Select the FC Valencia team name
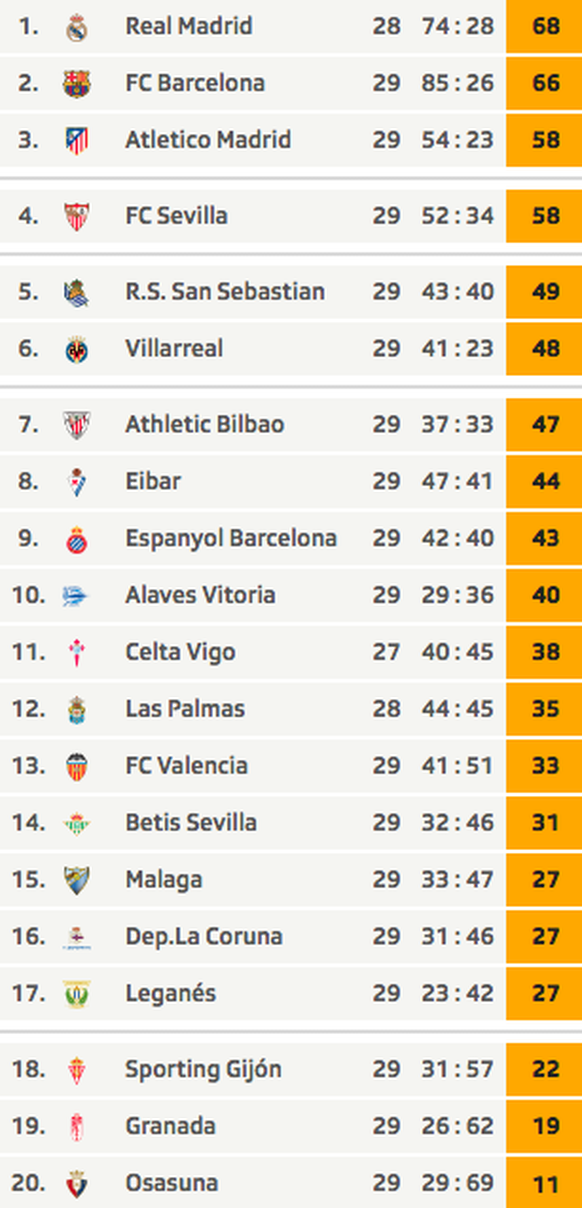Image resolution: width=582 pixels, height=1208 pixels. [186, 766]
